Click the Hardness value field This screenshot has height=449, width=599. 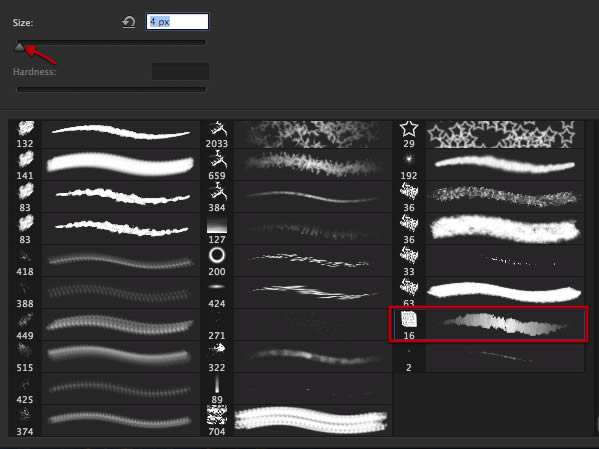[180, 72]
